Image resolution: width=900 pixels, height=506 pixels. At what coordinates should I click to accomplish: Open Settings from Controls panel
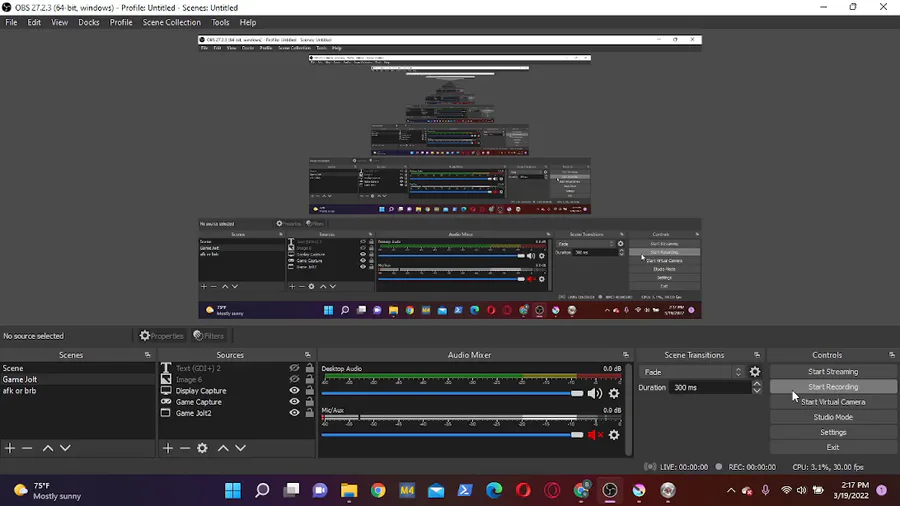833,432
